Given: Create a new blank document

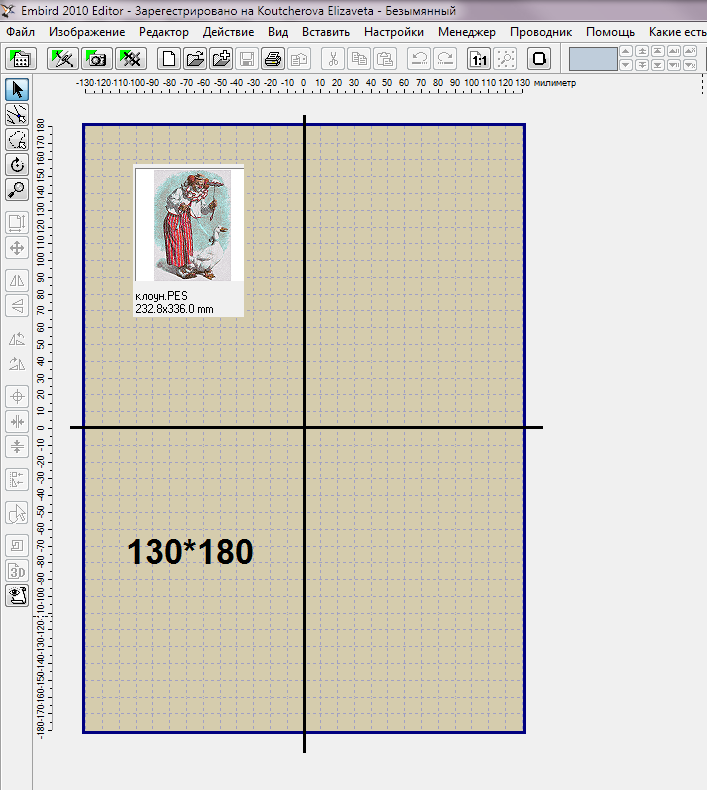Looking at the screenshot, I should [x=171, y=59].
